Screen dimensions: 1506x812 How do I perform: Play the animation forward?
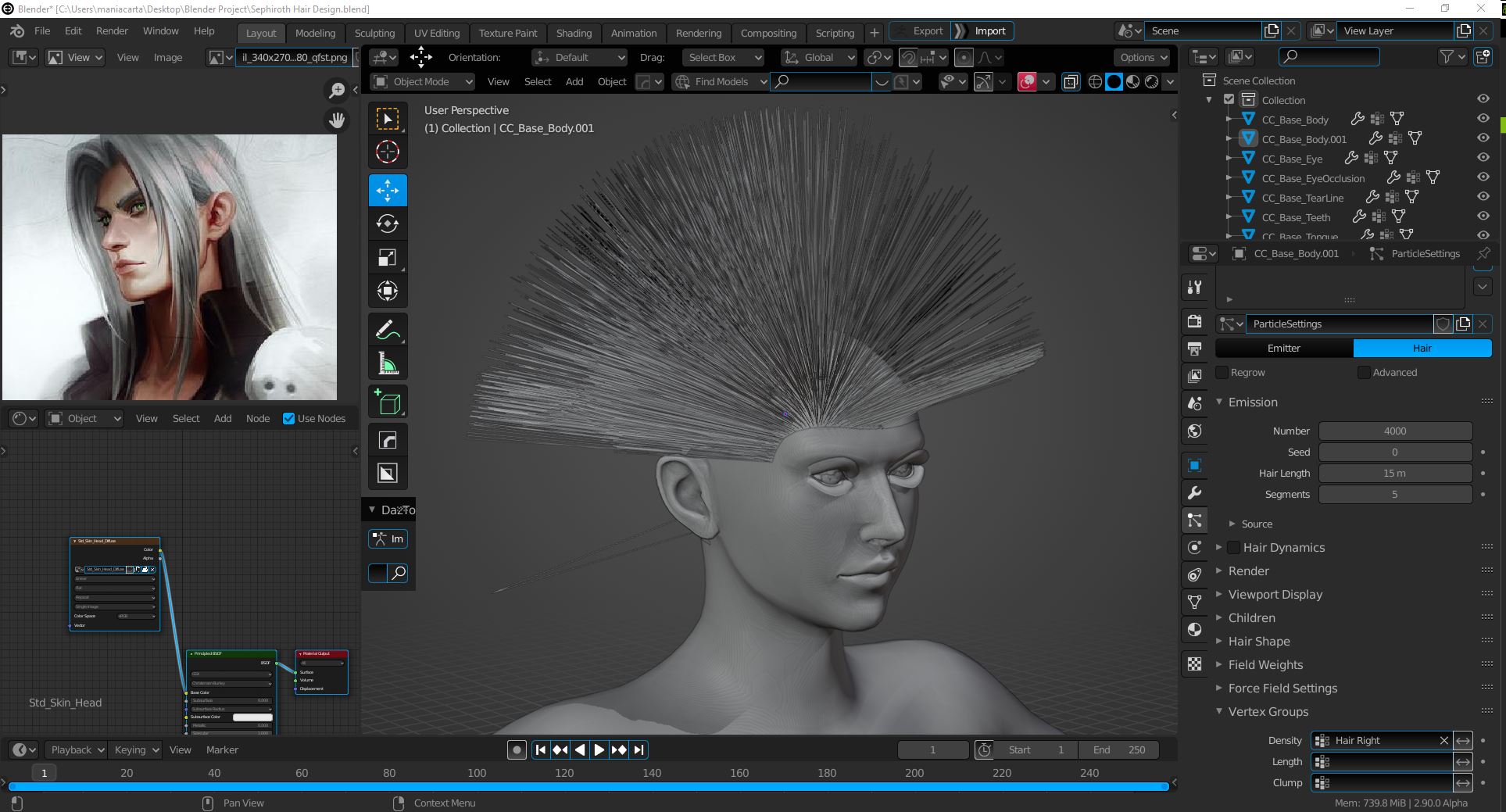click(599, 749)
